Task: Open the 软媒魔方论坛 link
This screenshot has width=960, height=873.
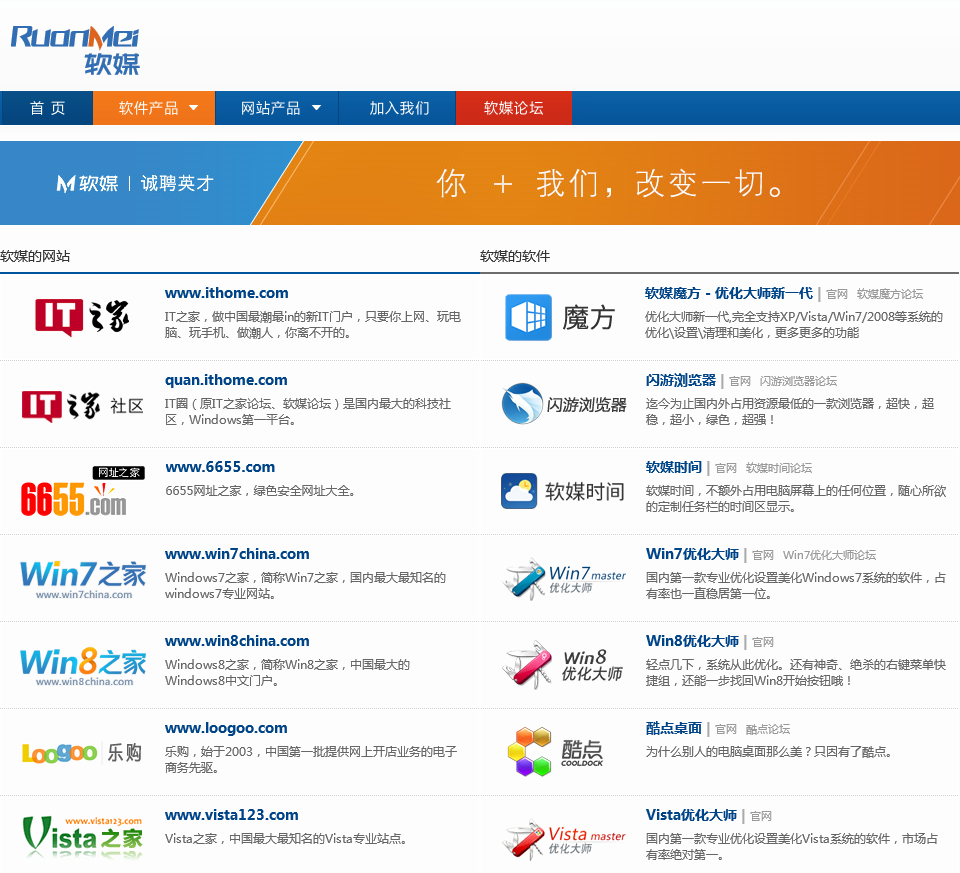Action: pos(890,294)
